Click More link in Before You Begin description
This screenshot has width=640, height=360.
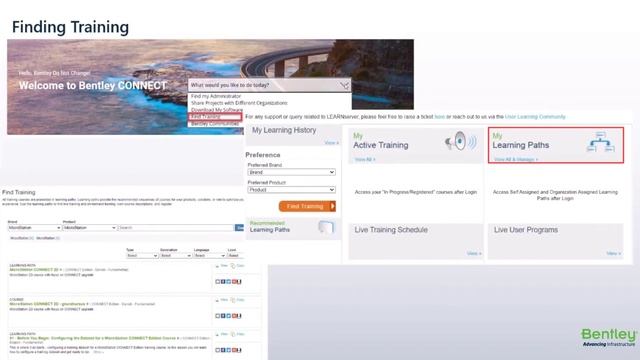[98, 352]
